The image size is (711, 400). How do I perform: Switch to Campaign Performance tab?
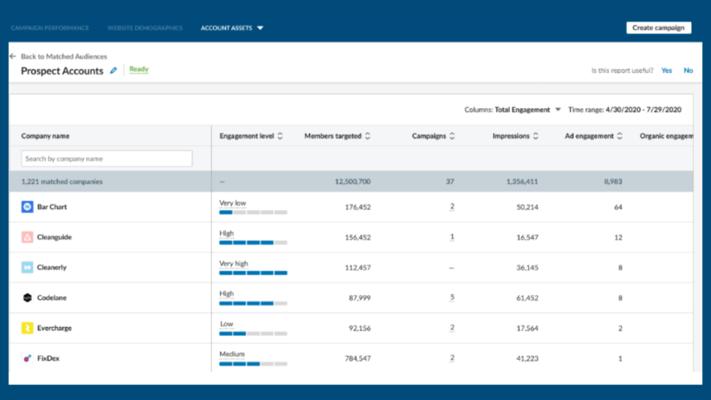[x=50, y=28]
